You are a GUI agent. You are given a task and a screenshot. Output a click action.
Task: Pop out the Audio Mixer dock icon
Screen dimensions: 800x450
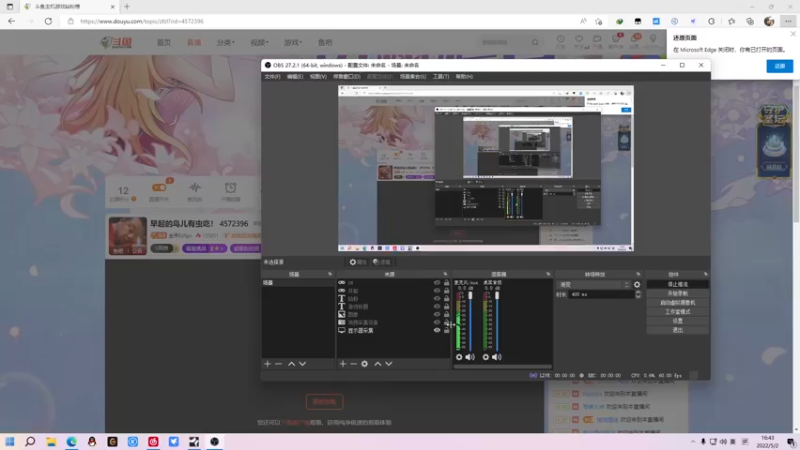click(x=548, y=274)
